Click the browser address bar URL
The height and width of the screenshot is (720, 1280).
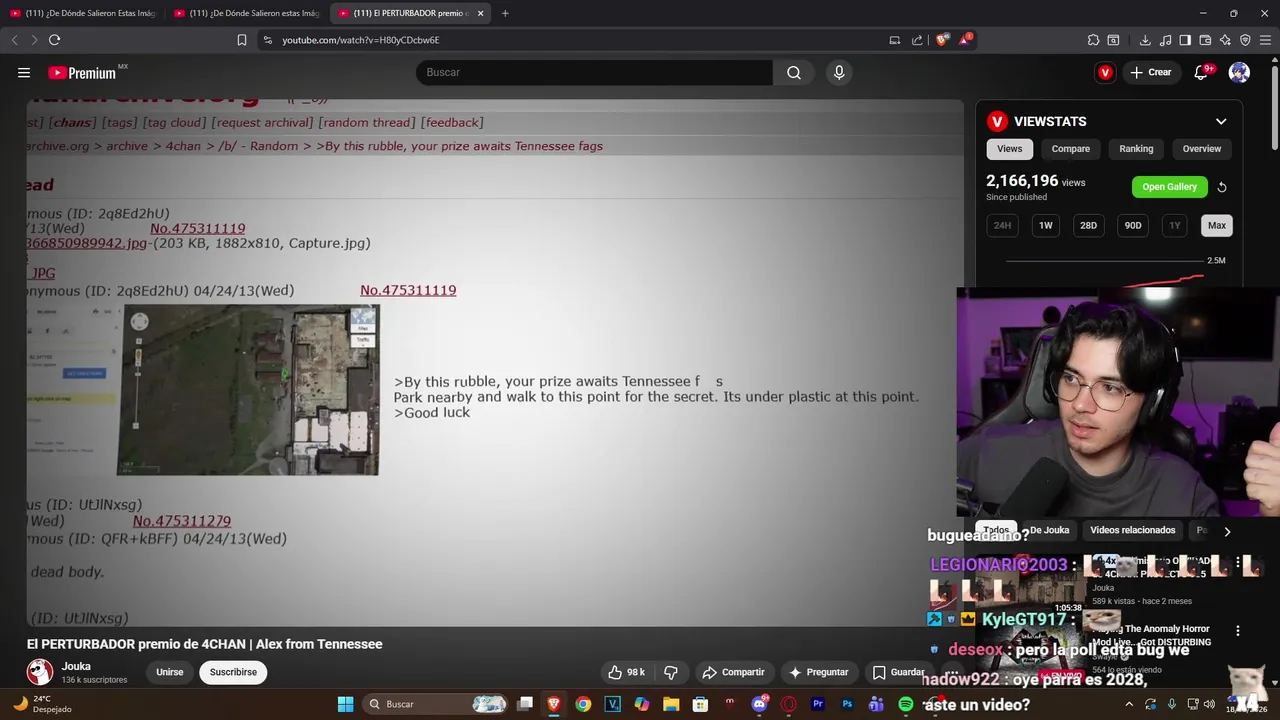(x=360, y=40)
